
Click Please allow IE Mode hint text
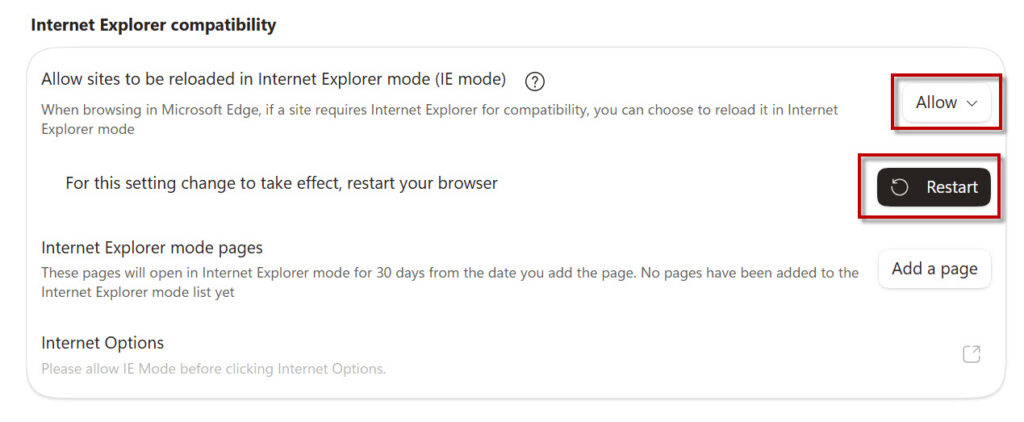click(x=214, y=368)
